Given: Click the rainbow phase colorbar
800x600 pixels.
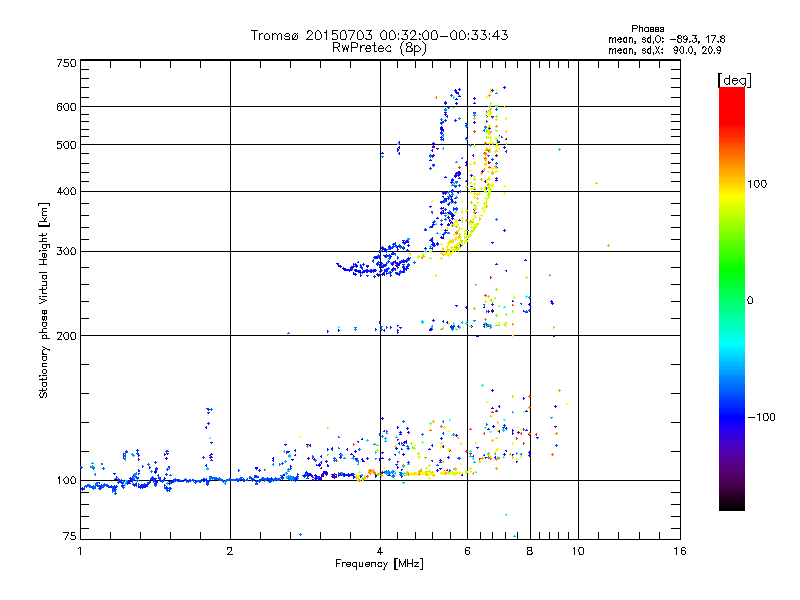Looking at the screenshot, I should click(732, 298).
